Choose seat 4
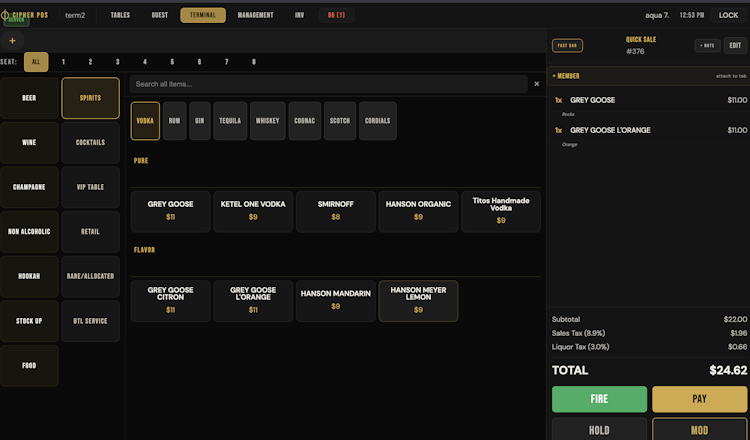This screenshot has width=750, height=440. point(145,62)
